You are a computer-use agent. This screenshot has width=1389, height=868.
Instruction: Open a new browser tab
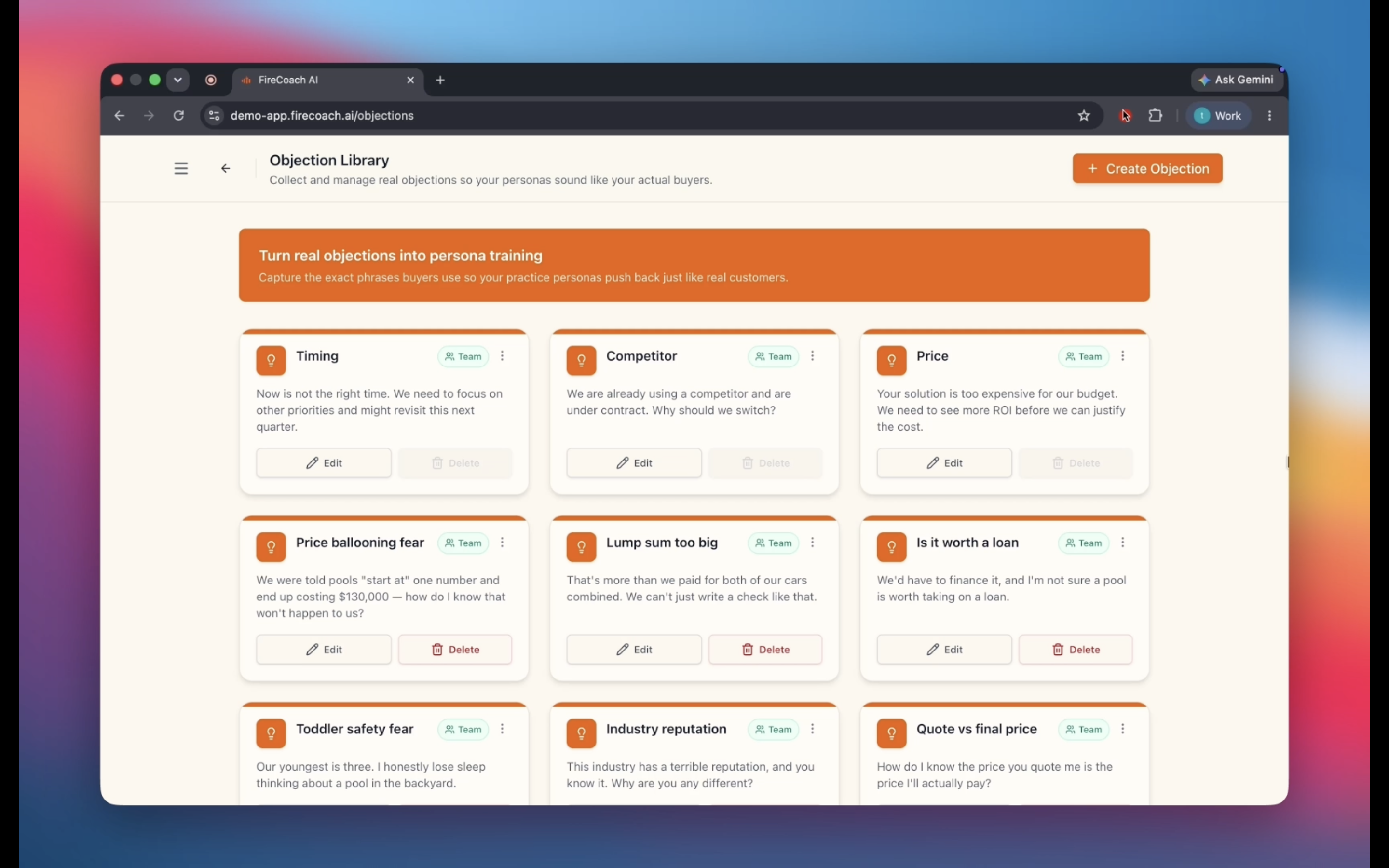(440, 81)
